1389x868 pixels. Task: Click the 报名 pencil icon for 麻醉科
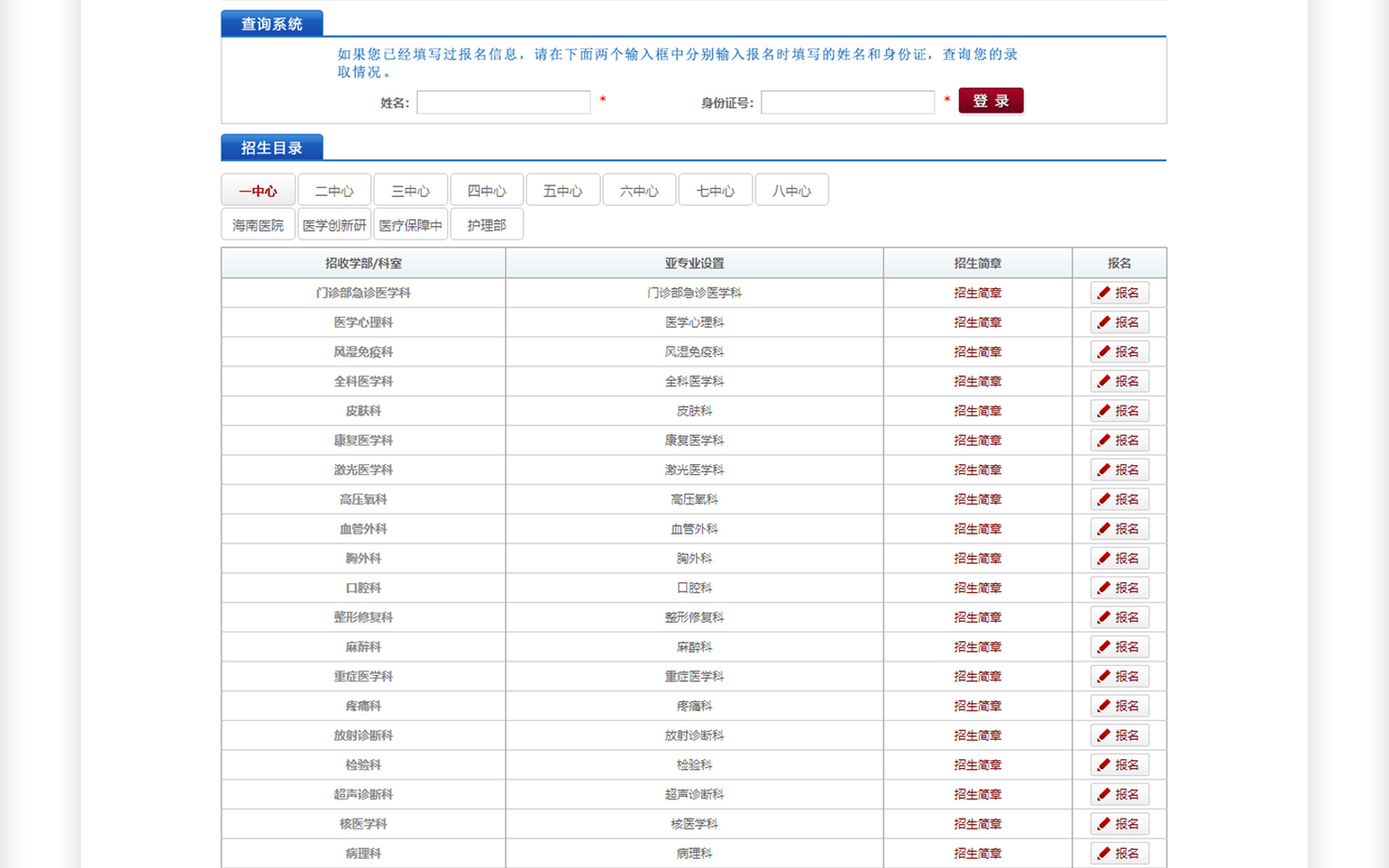pos(1104,647)
